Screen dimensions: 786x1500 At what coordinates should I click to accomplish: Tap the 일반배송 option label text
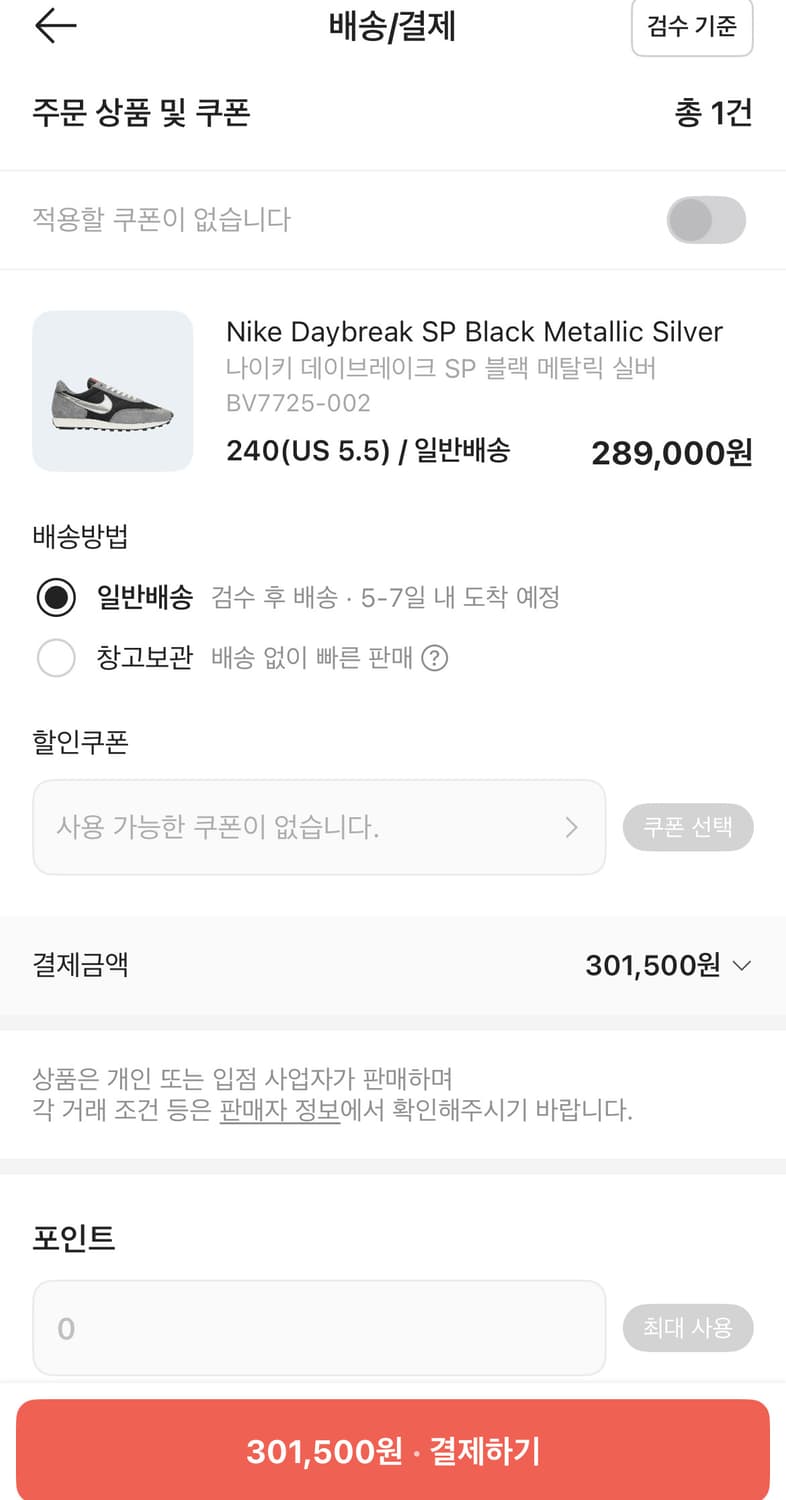pos(145,598)
